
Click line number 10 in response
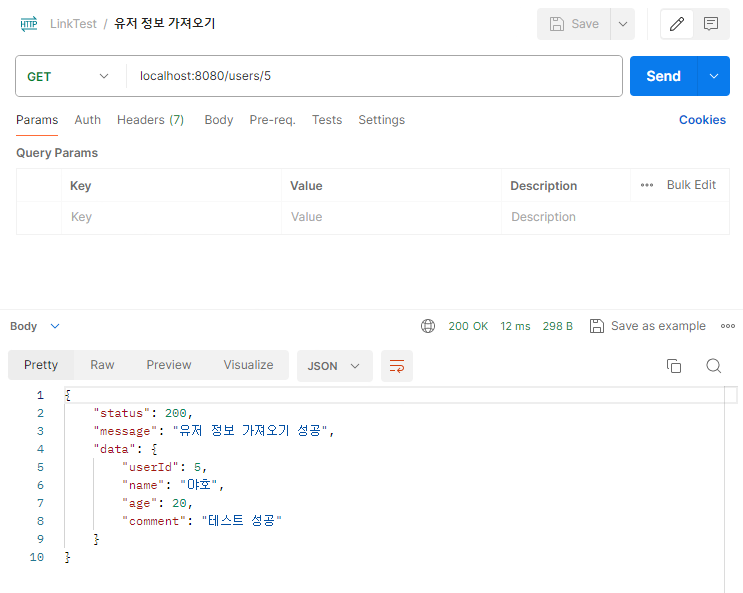click(36, 557)
